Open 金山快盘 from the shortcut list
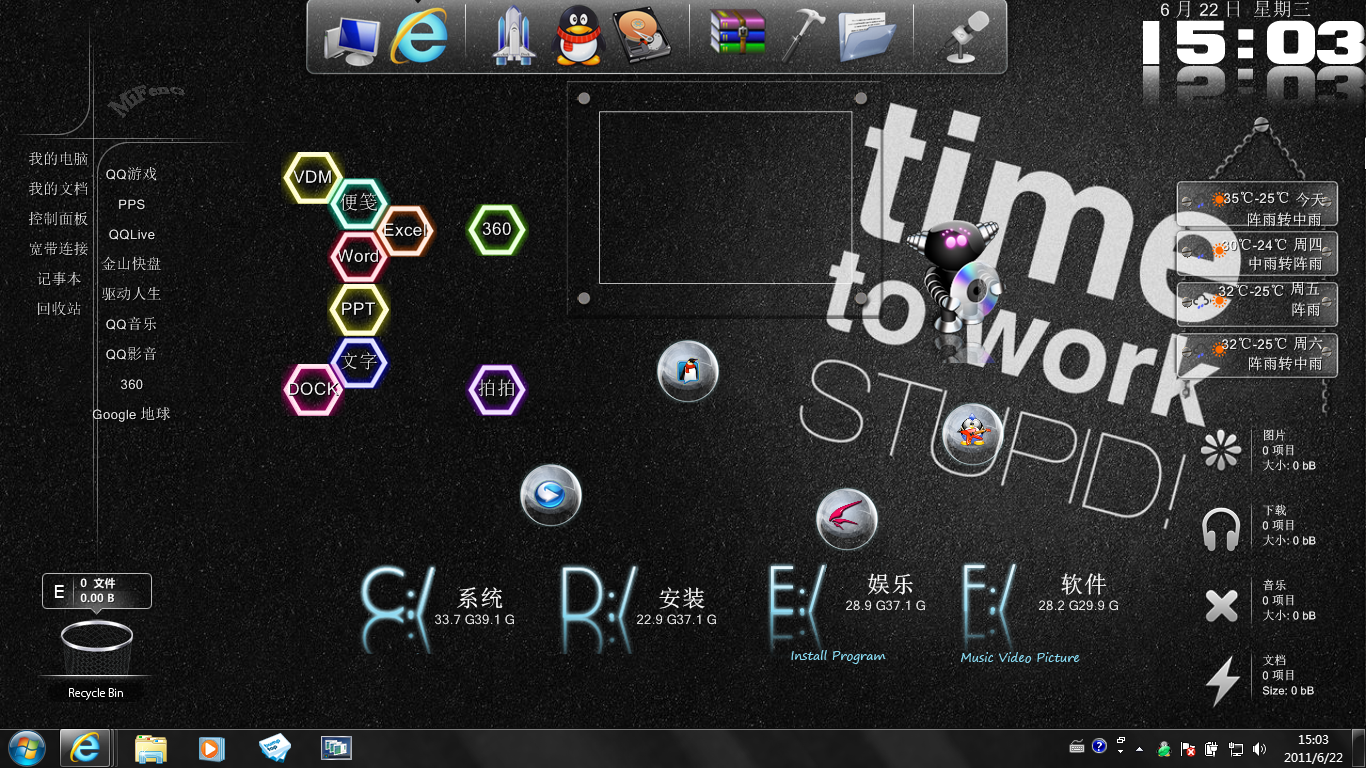The image size is (1366, 768). tap(131, 264)
